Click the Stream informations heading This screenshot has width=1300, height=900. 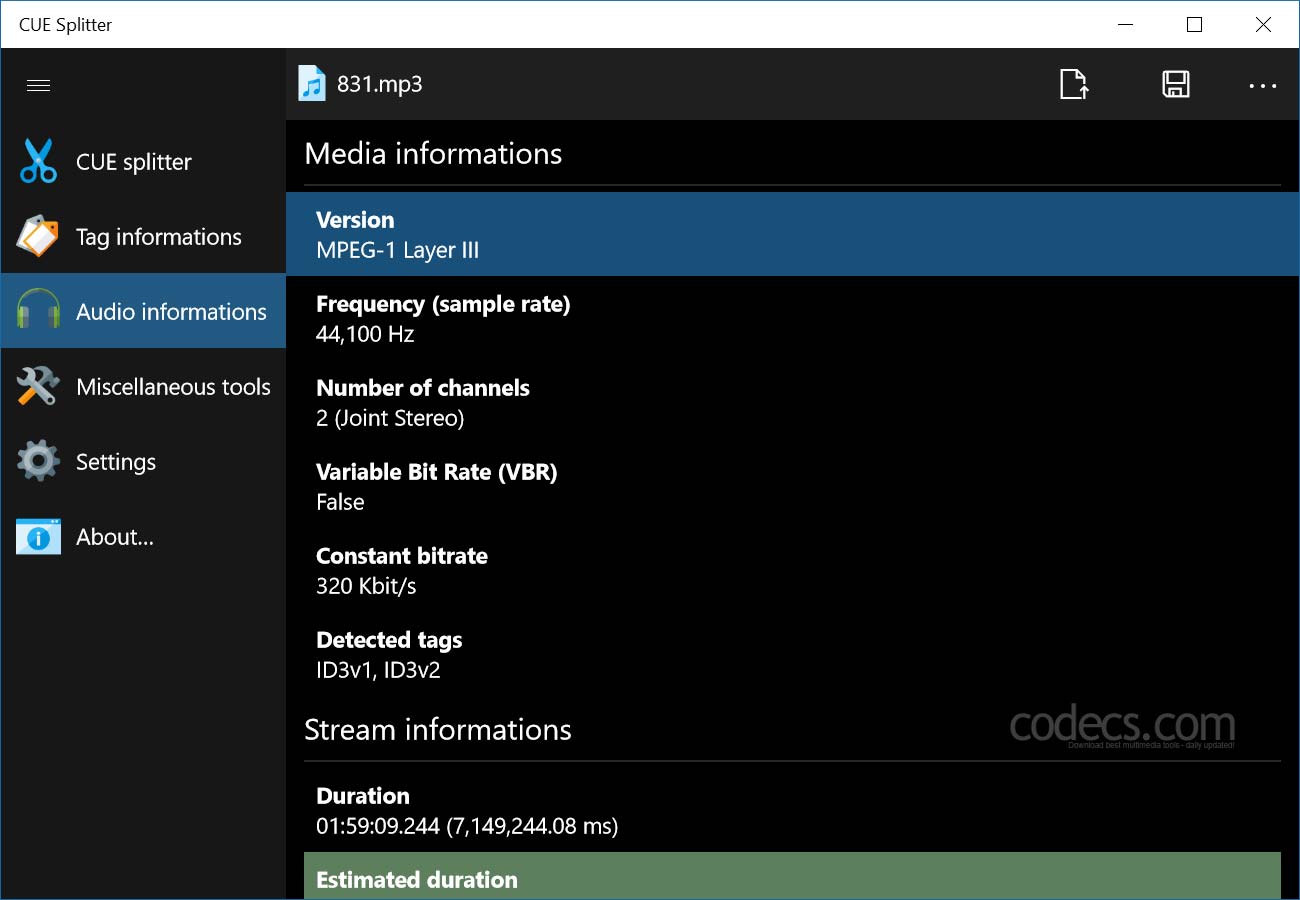(438, 729)
